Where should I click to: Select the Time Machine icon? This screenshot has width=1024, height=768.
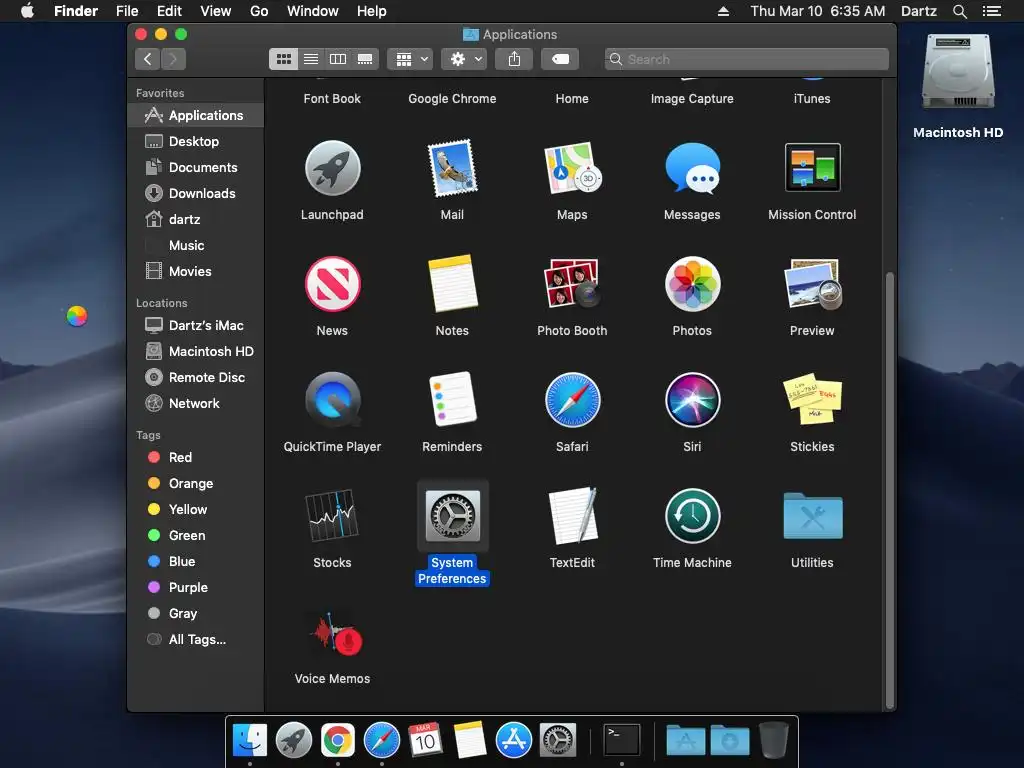click(692, 516)
